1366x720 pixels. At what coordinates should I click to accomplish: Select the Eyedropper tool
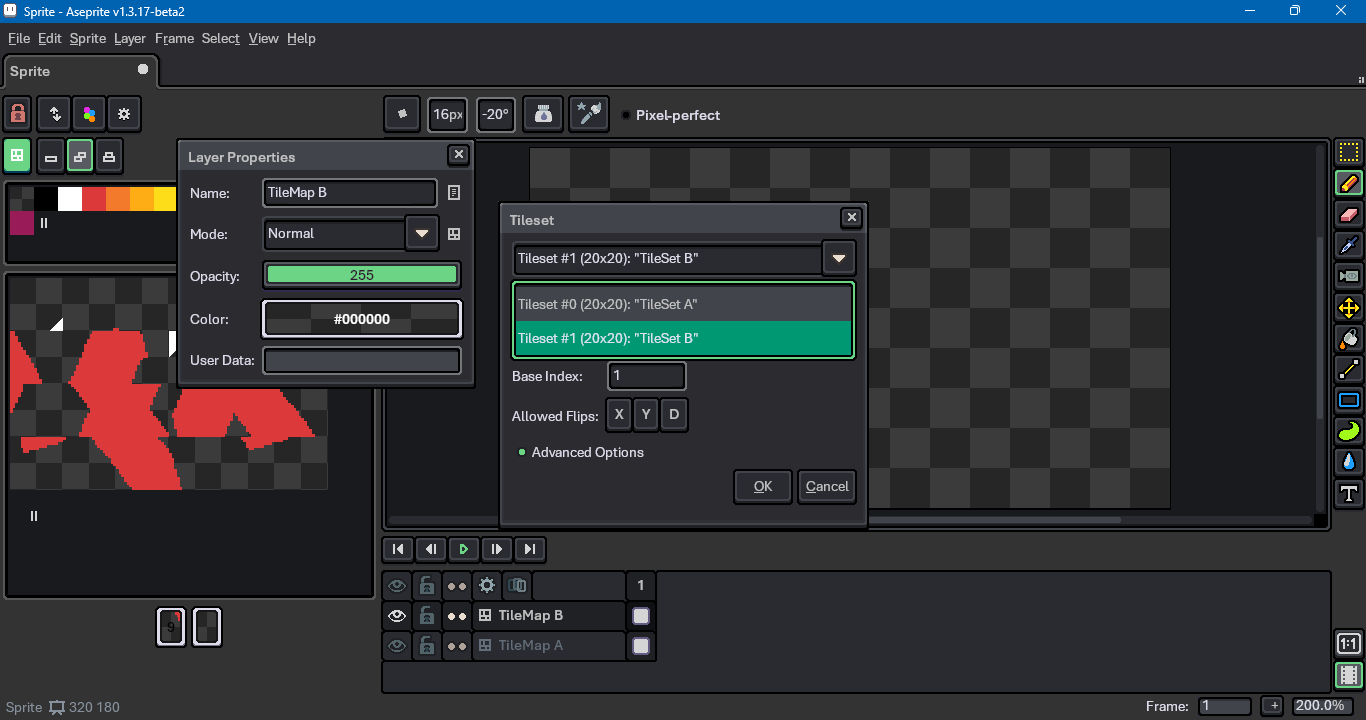point(1349,245)
